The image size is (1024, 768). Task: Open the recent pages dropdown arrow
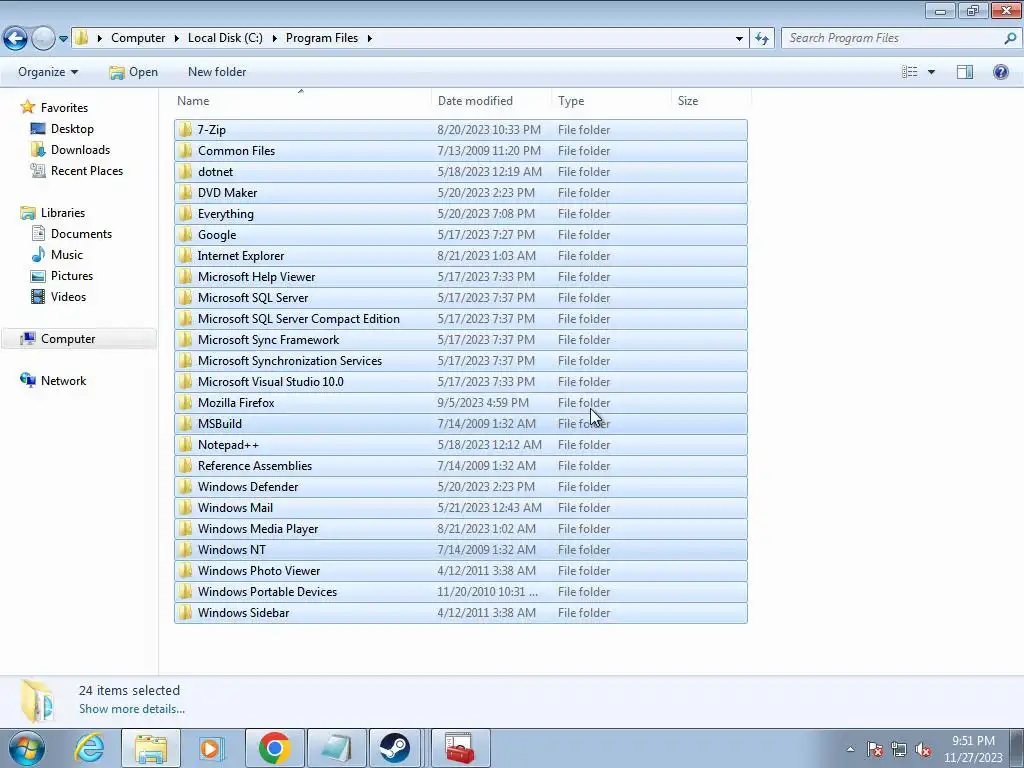pos(63,39)
